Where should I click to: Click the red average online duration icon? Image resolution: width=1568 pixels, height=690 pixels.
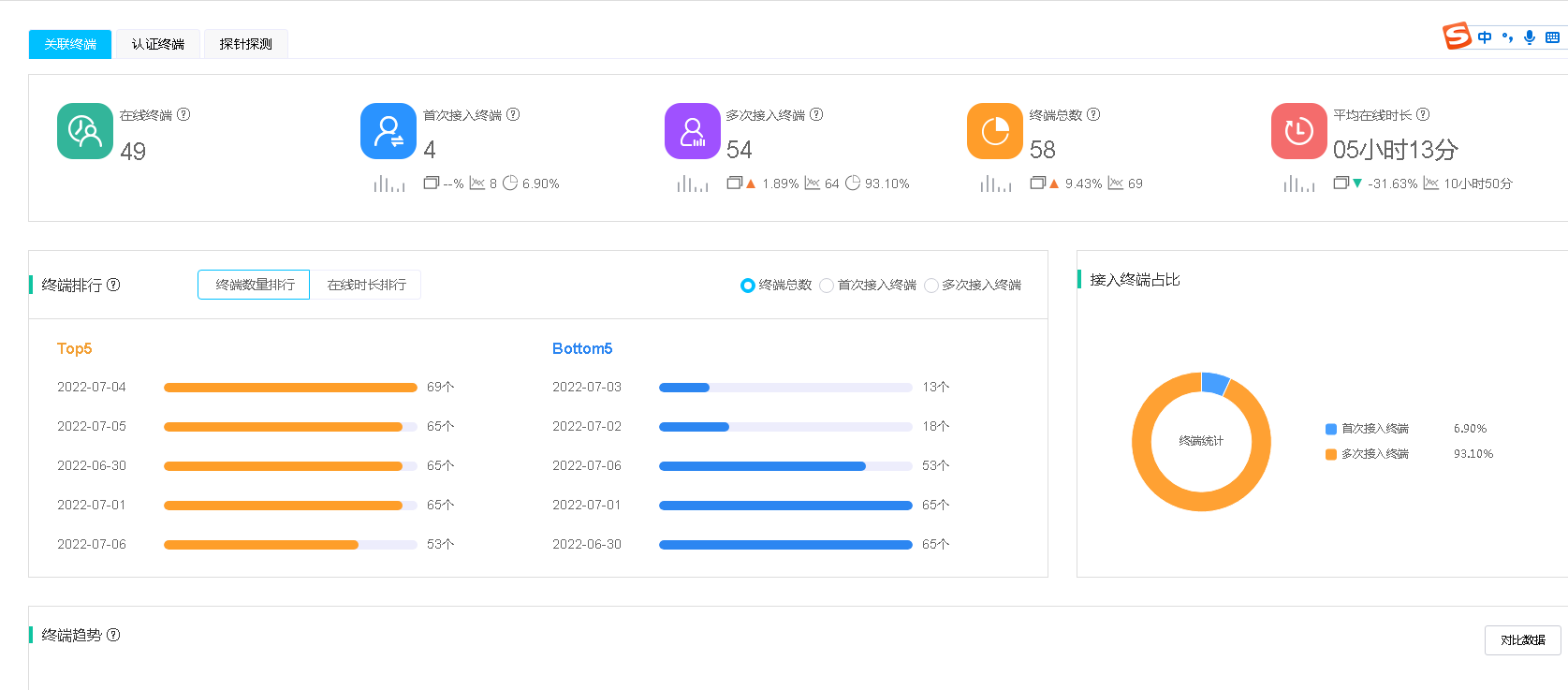[1298, 131]
